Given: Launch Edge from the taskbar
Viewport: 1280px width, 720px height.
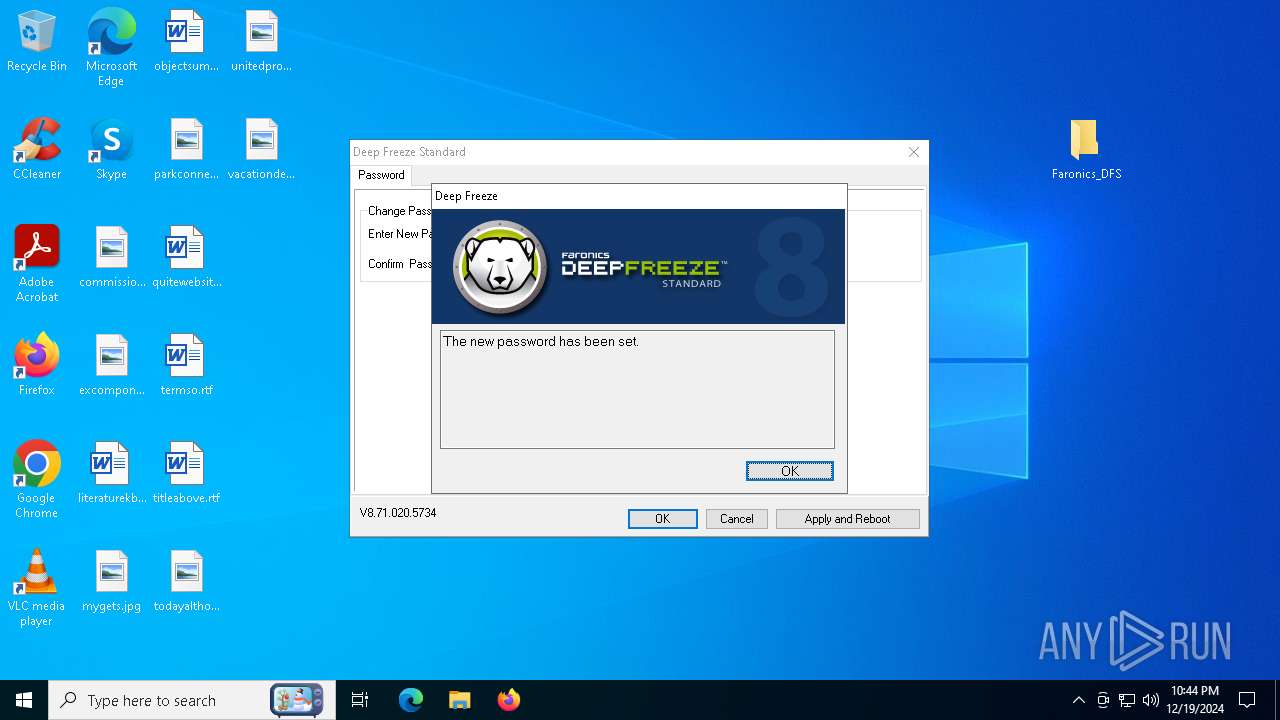Looking at the screenshot, I should tap(411, 700).
